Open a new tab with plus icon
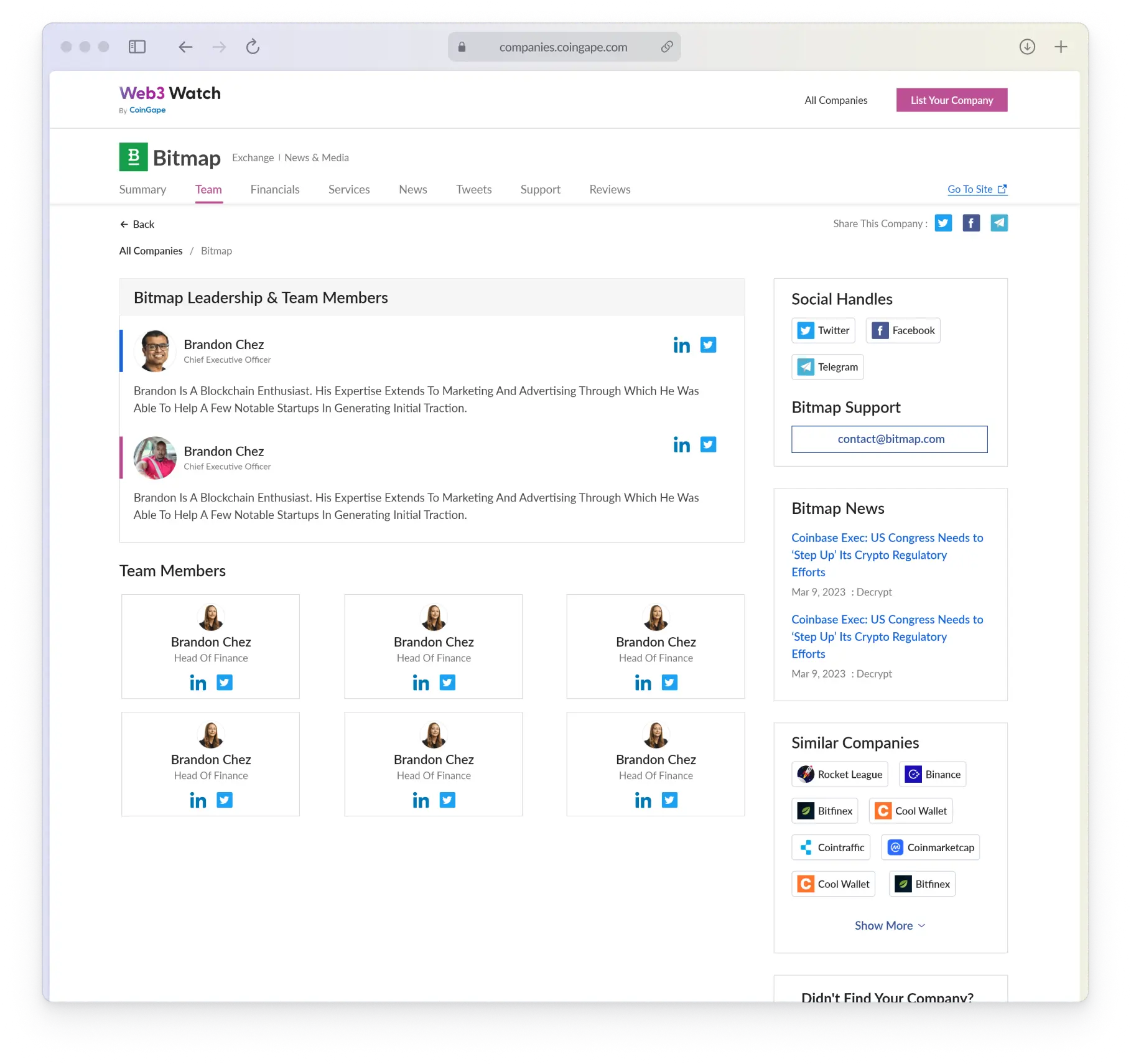Image resolution: width=1131 pixels, height=1064 pixels. [x=1061, y=47]
